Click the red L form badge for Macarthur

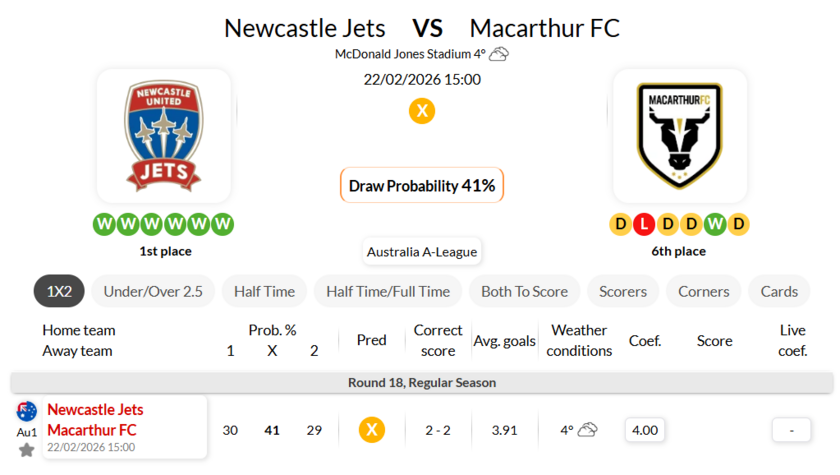click(x=644, y=224)
